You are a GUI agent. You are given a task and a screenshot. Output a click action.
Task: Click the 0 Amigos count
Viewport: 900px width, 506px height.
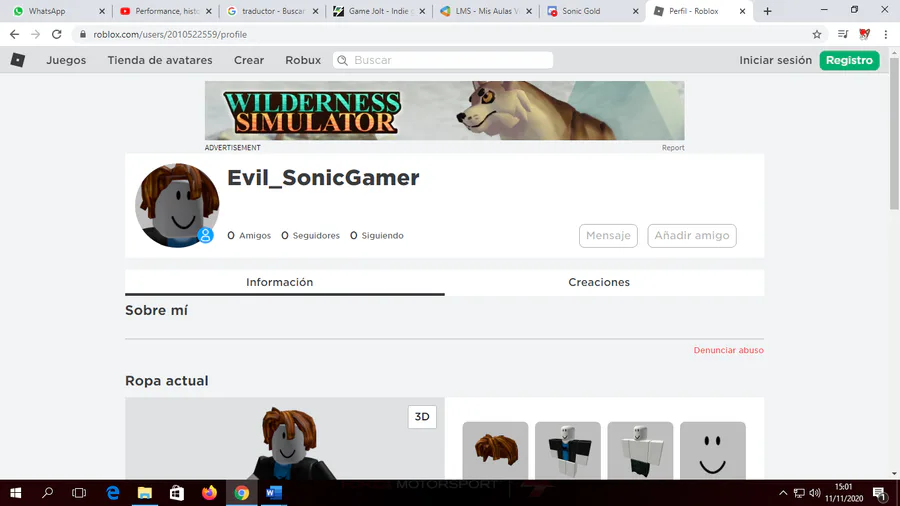tap(249, 236)
